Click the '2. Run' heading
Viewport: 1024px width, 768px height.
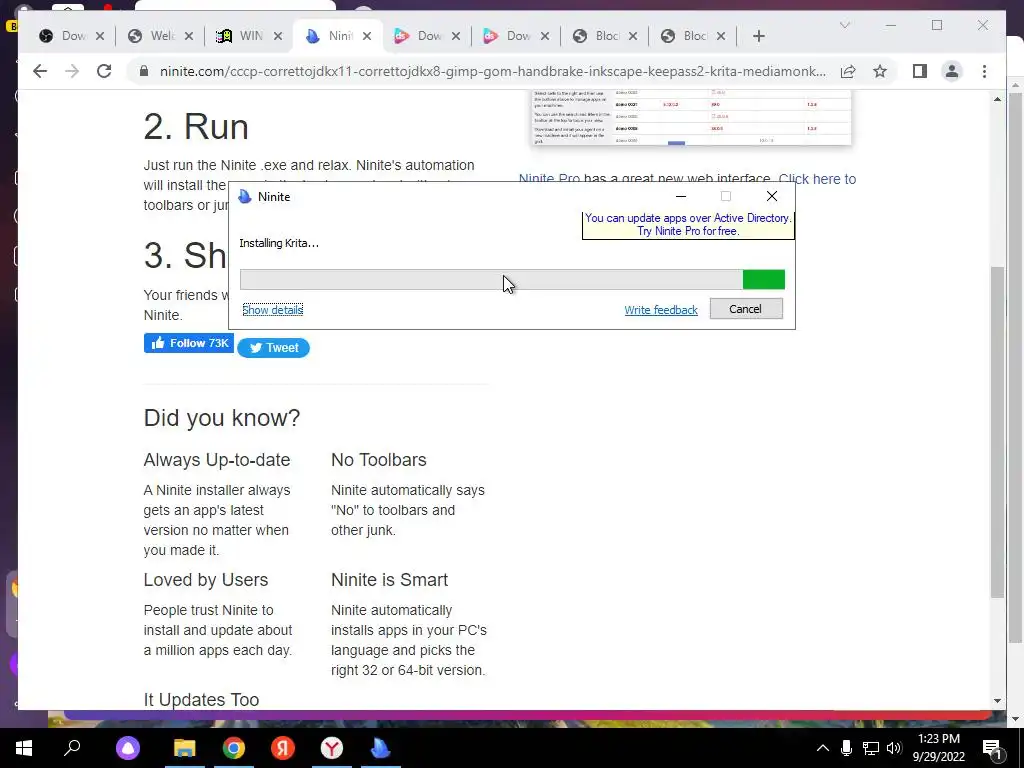coord(196,127)
